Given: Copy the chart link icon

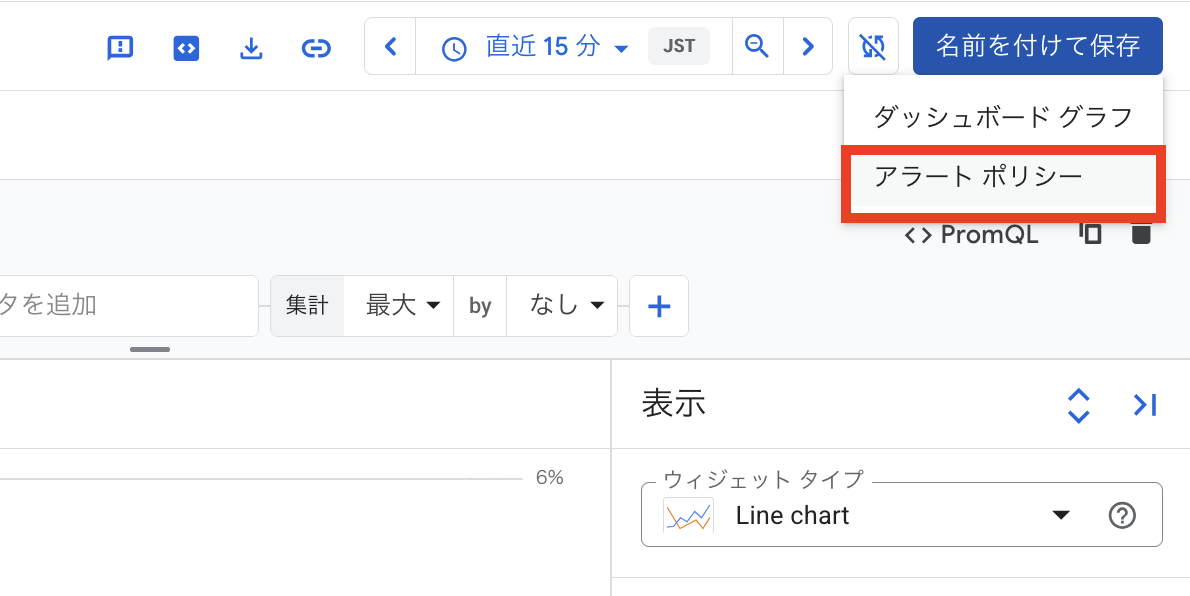Looking at the screenshot, I should click(316, 46).
